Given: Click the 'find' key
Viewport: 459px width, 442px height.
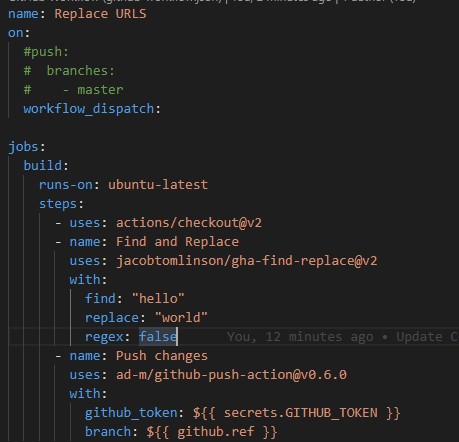Looking at the screenshot, I should (x=100, y=299).
